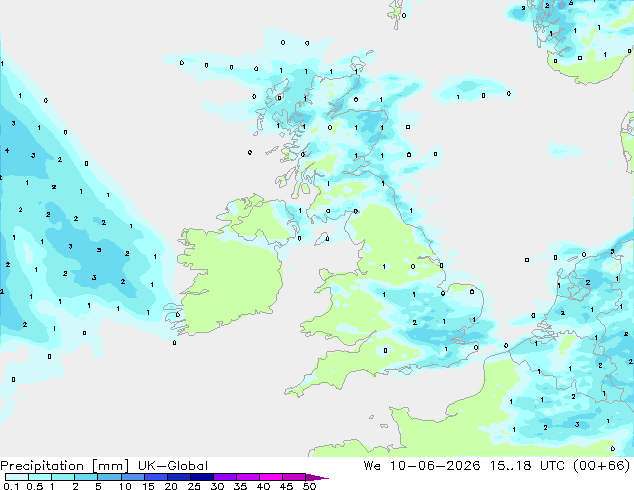Select the 5–10 mm legend color swatch
Screen dimensions: 634x490
pyautogui.click(x=109, y=477)
